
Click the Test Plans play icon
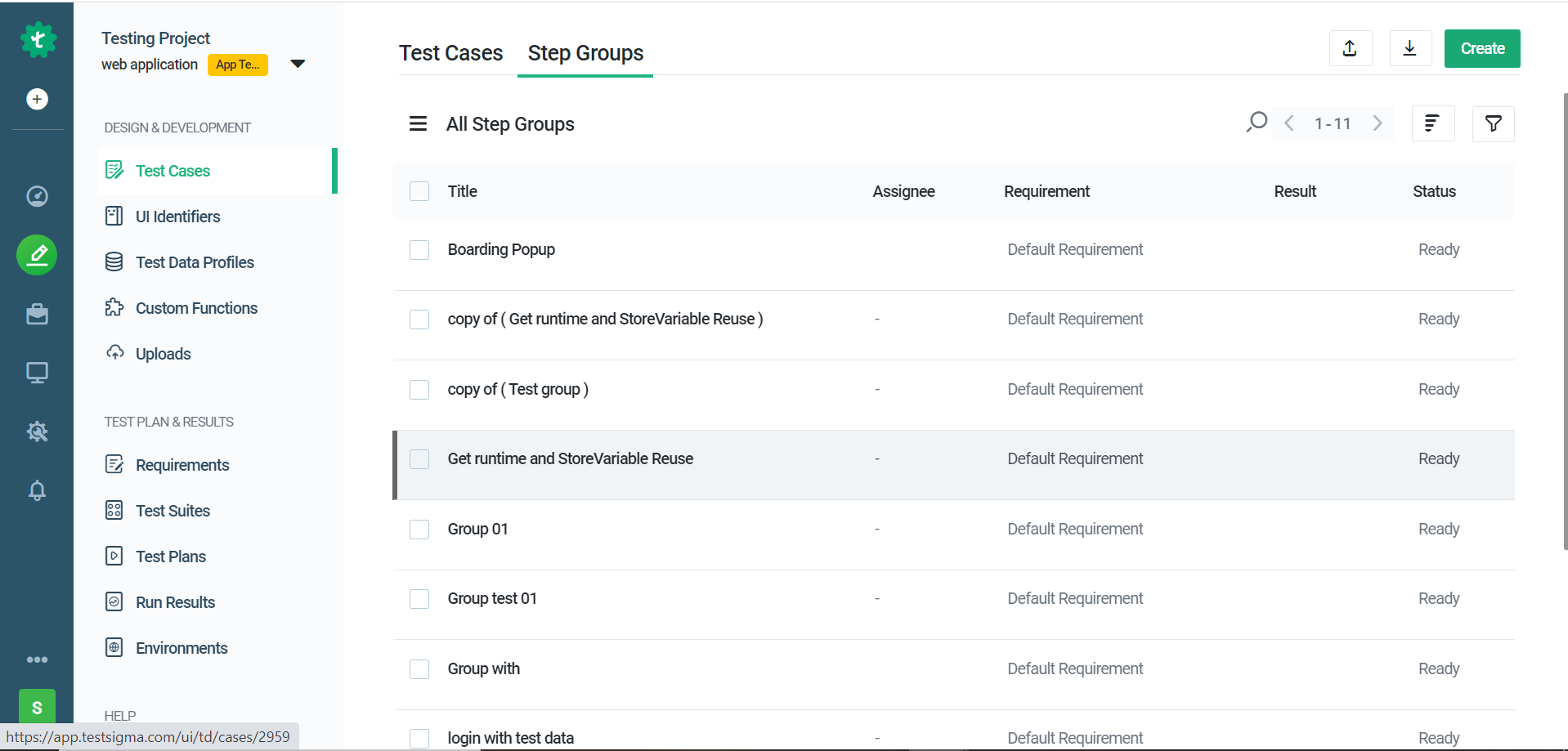coord(114,556)
